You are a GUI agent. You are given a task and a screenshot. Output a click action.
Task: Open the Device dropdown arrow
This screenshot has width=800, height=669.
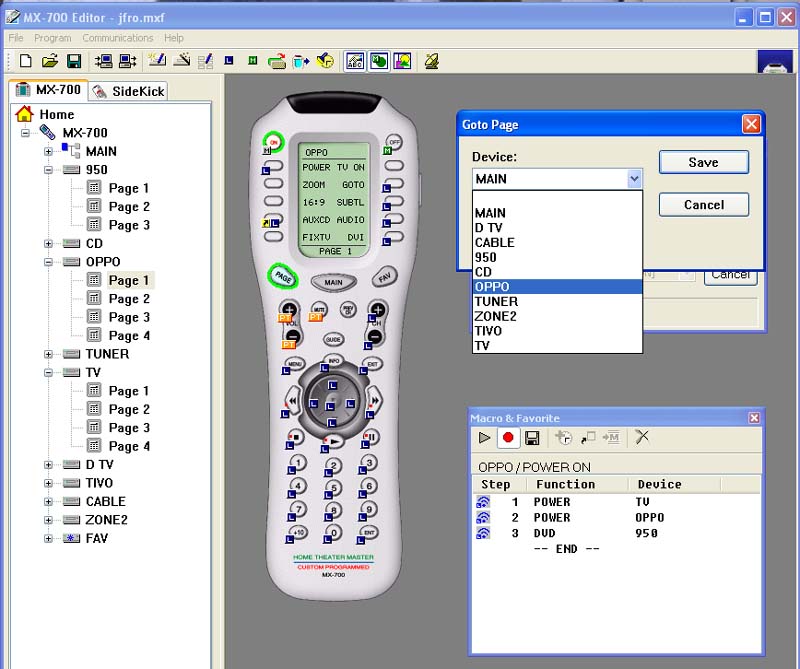634,179
